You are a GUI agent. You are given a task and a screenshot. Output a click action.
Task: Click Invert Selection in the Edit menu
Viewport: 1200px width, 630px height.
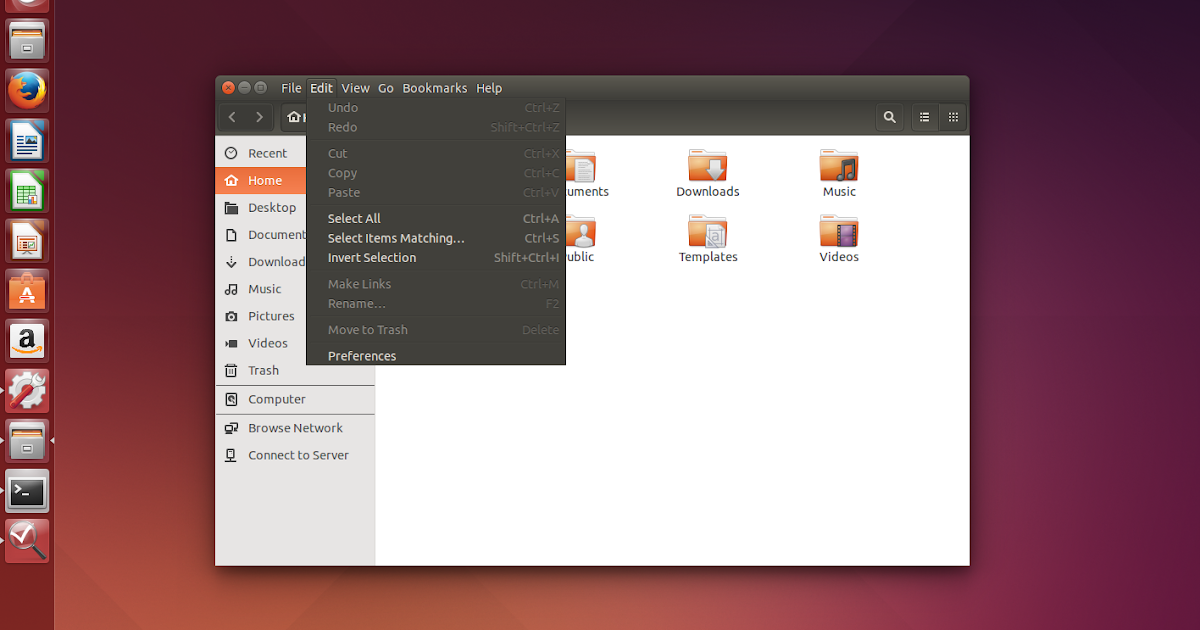coord(371,257)
